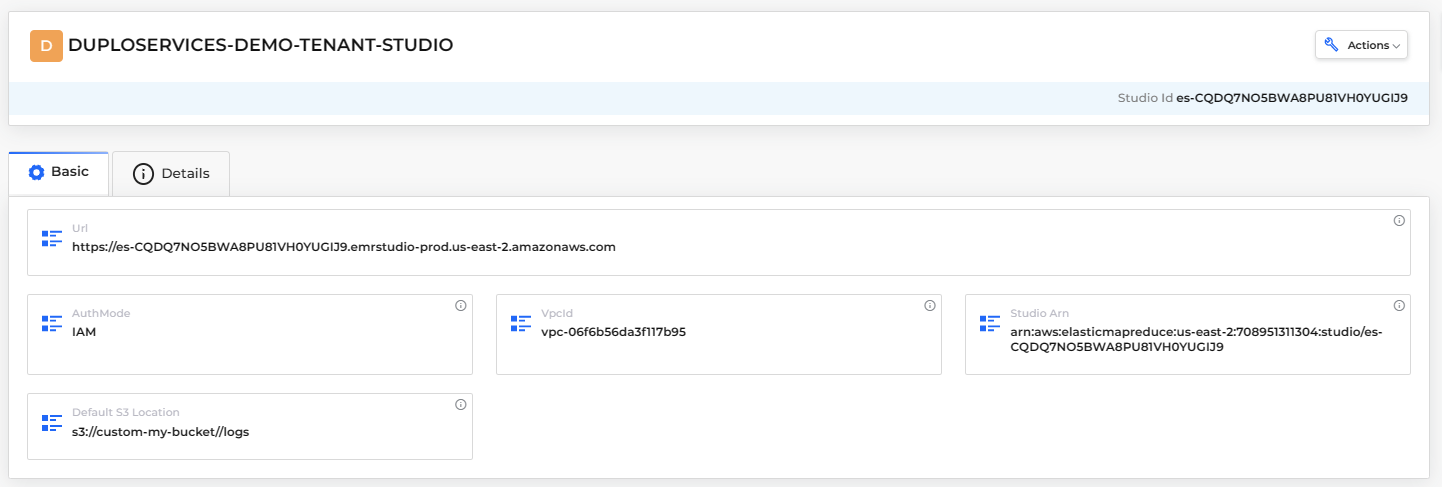The width and height of the screenshot is (1442, 487).
Task: Click the list icon beside Url field
Action: tap(52, 238)
